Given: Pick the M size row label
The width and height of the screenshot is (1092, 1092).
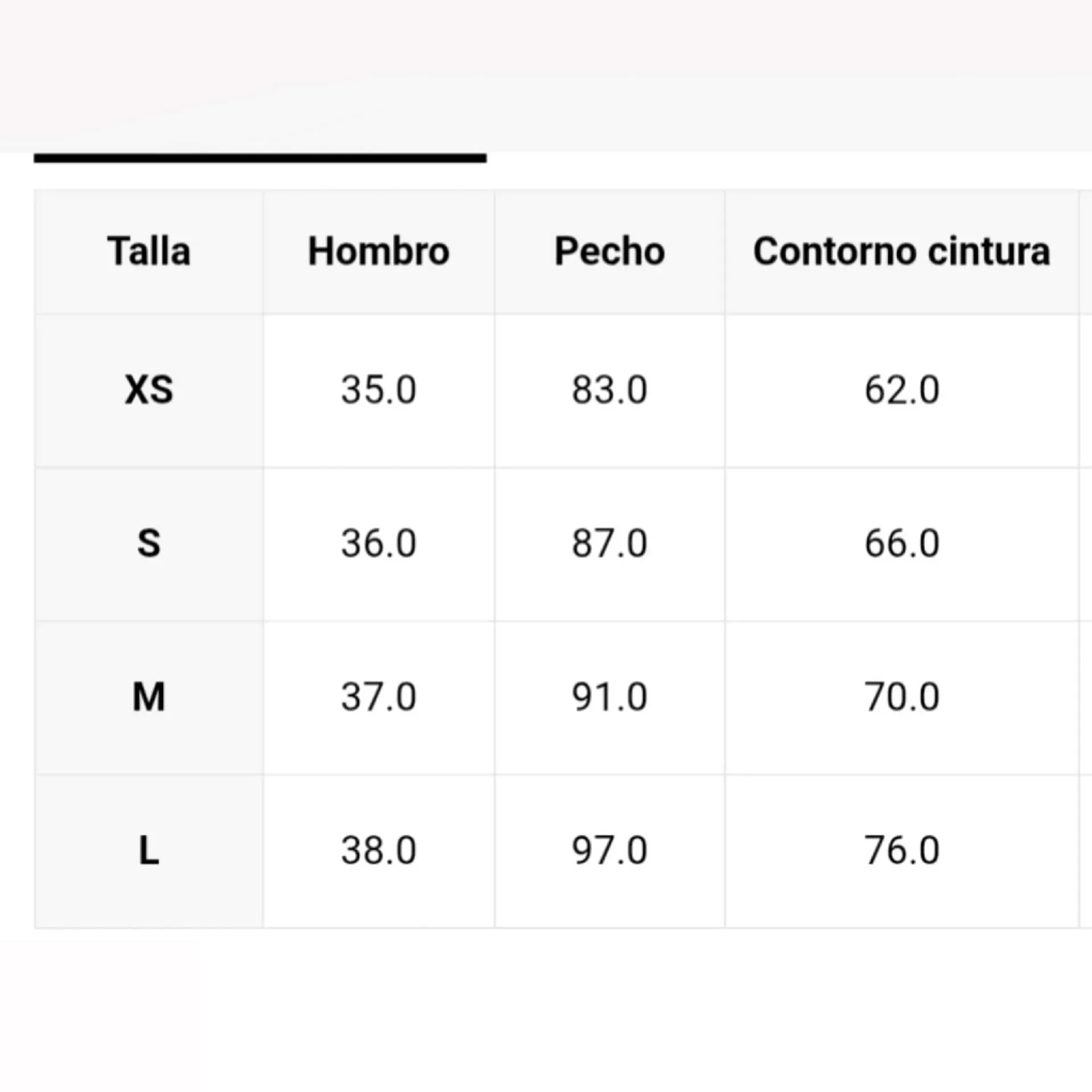Looking at the screenshot, I should 149,697.
